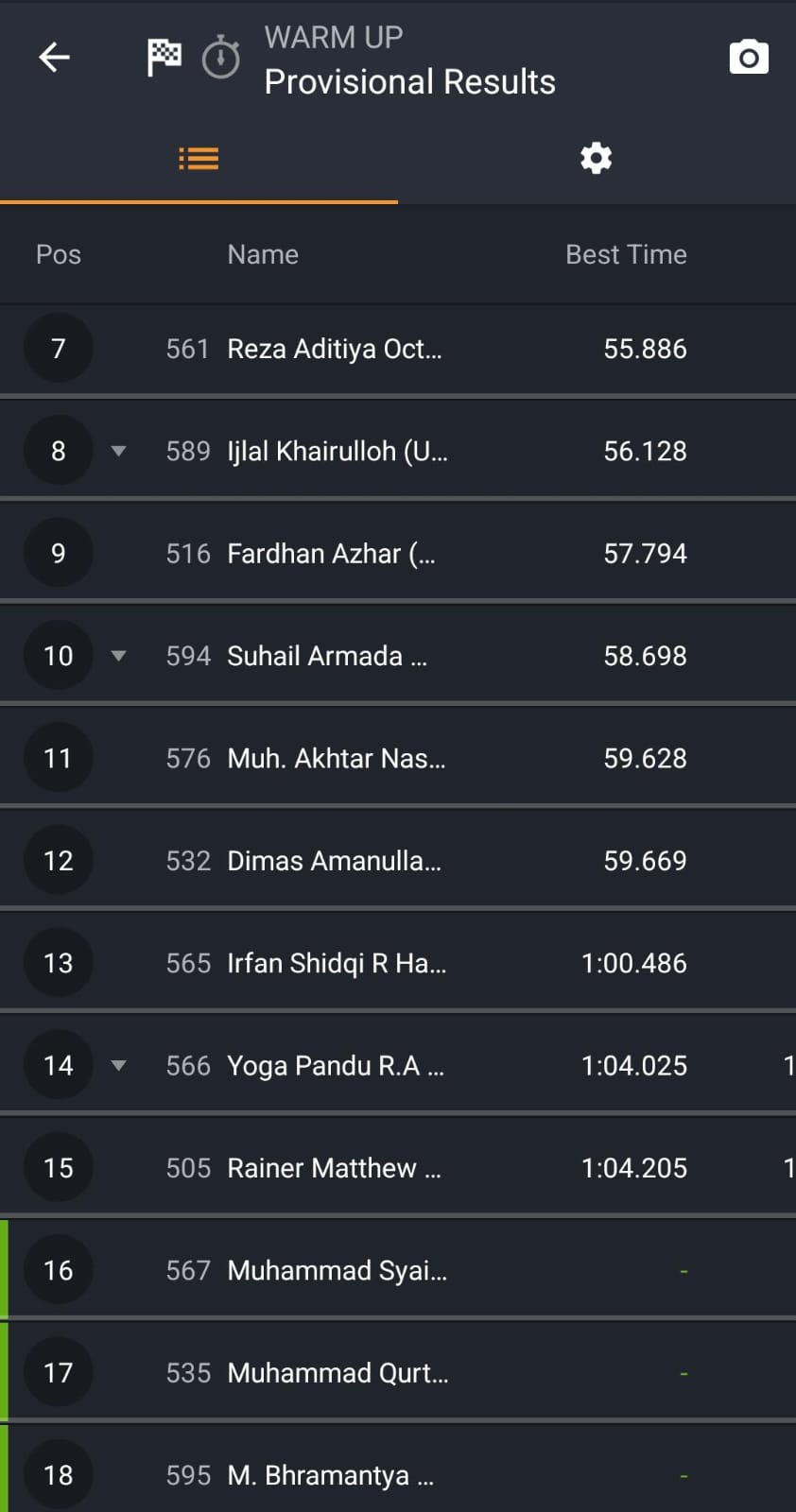
Task: Tap position 7 circle badge
Action: coord(59,349)
